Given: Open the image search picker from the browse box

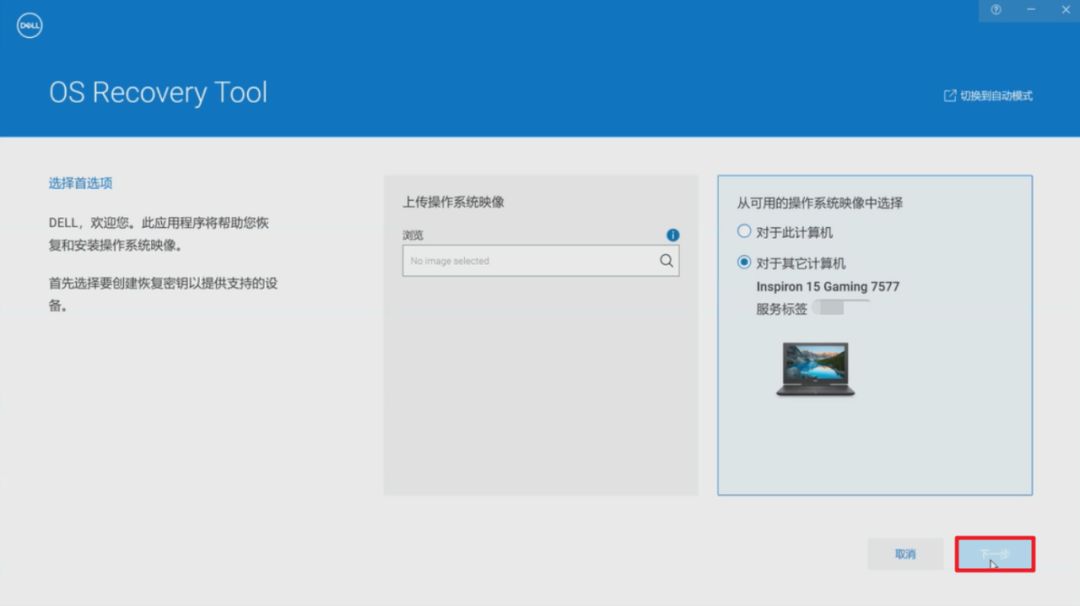Looking at the screenshot, I should [665, 260].
